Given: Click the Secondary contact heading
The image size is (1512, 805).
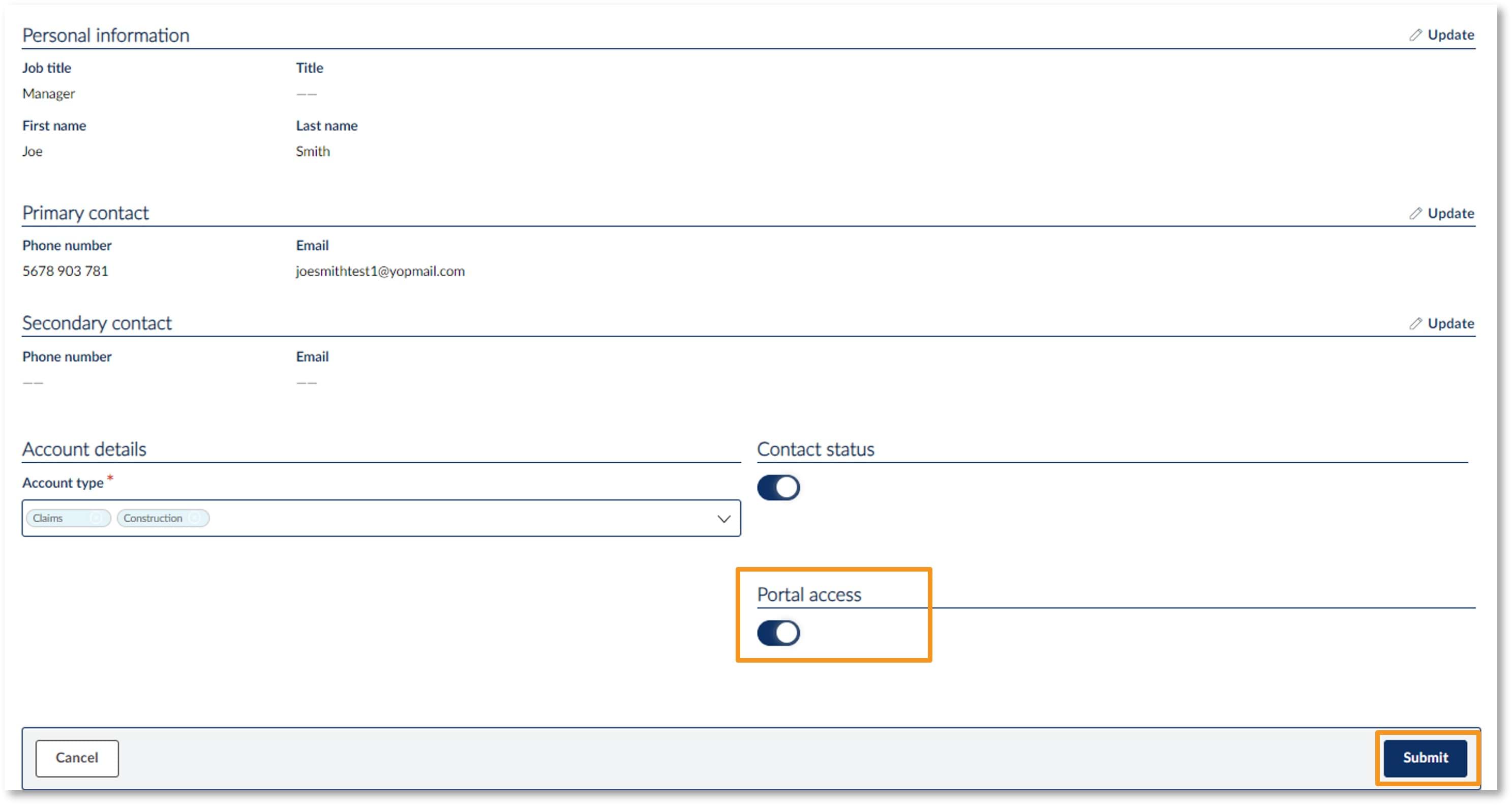Looking at the screenshot, I should pos(97,323).
